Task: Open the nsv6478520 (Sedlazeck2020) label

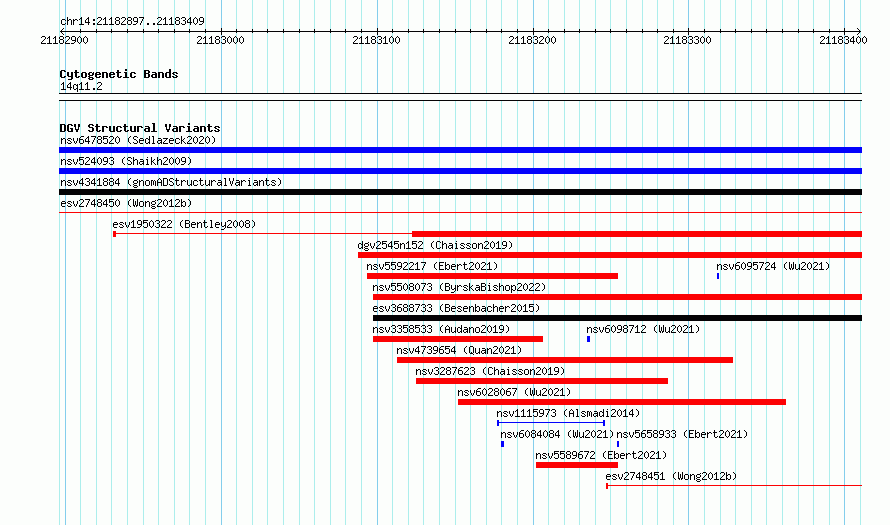Action: click(x=138, y=140)
